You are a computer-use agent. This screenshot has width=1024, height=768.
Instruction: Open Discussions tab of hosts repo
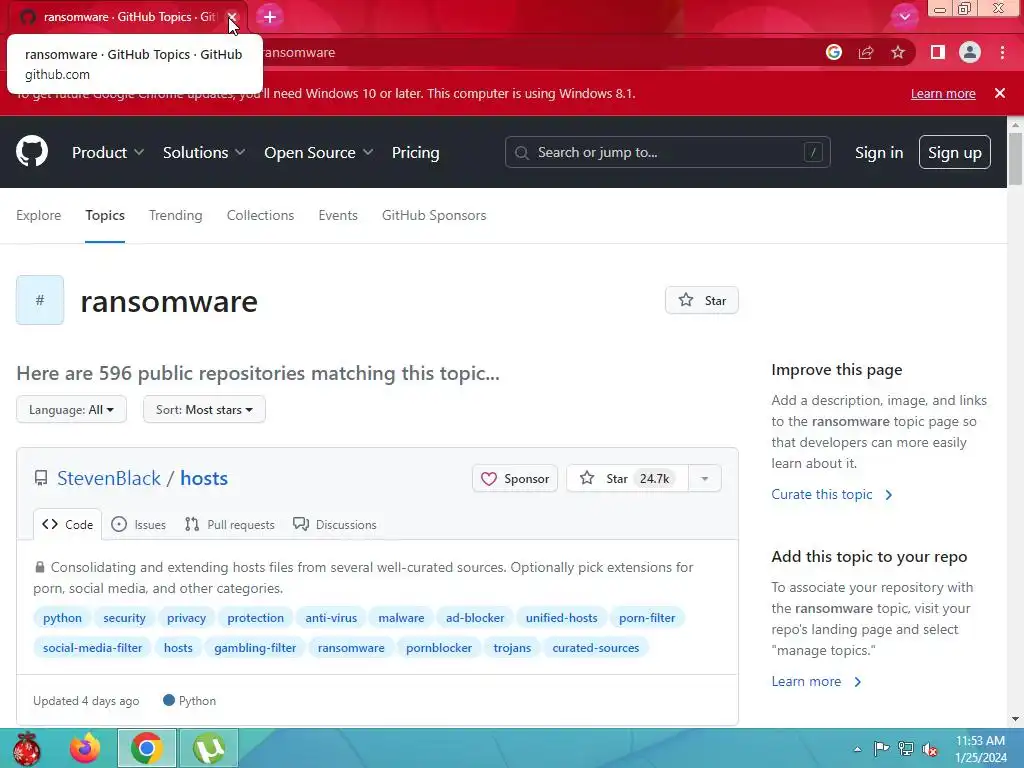(x=335, y=524)
